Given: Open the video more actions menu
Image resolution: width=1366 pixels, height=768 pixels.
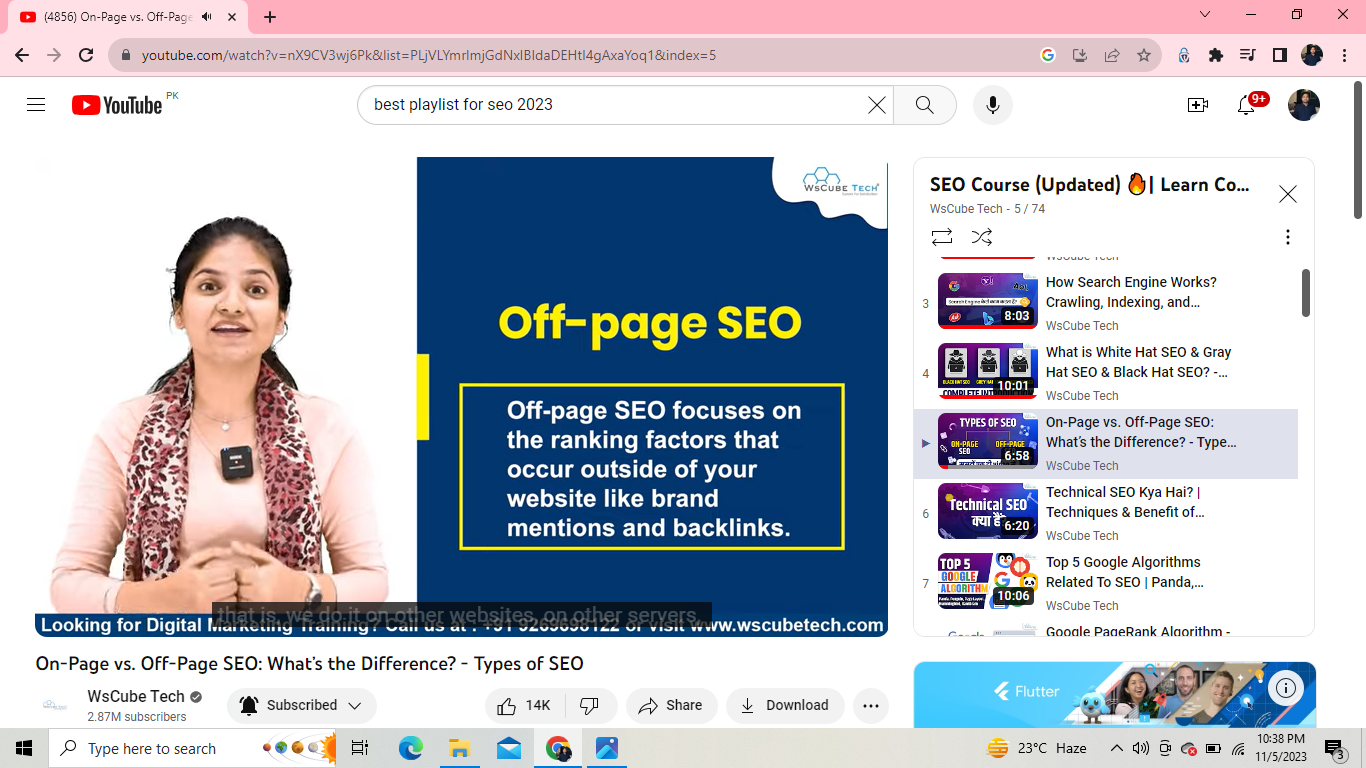Looking at the screenshot, I should 870,705.
